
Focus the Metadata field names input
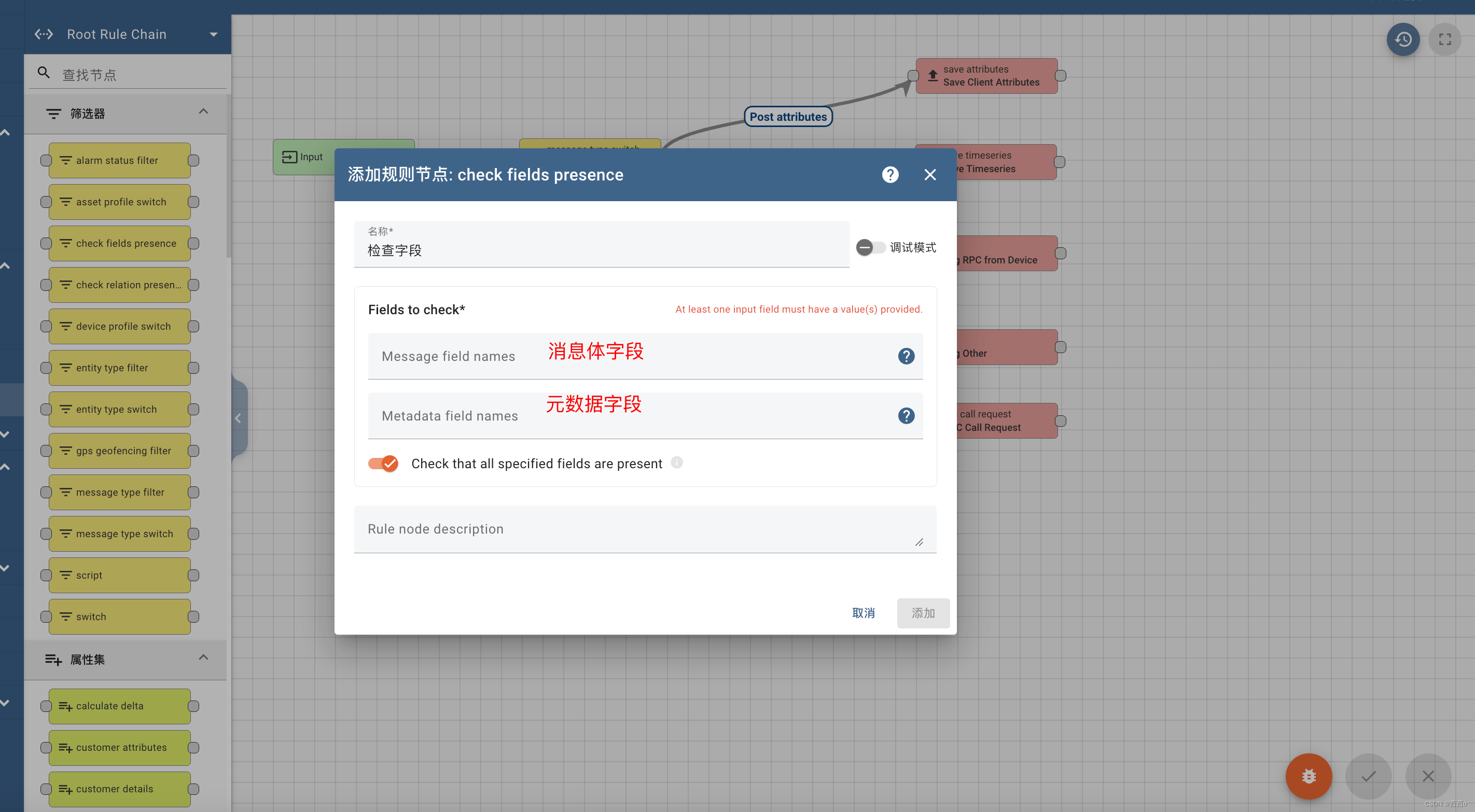[645, 416]
